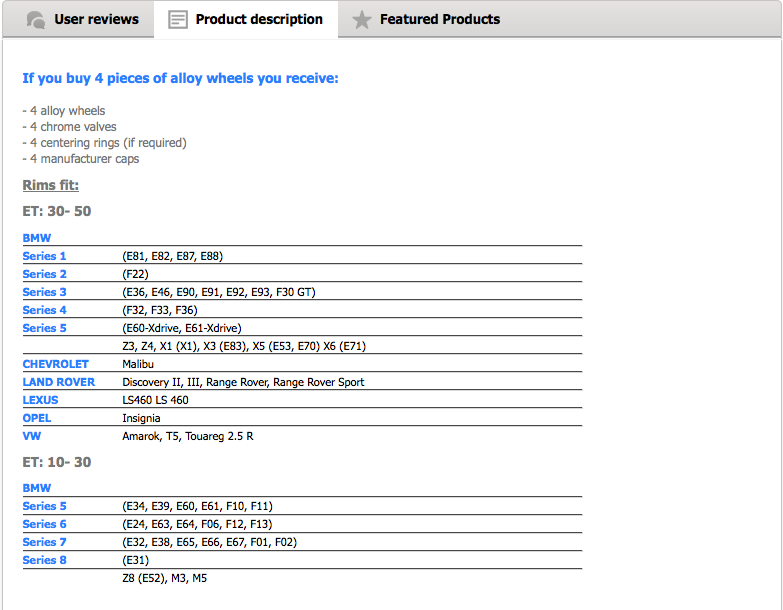Select Series 5 link with E60-Xdrive
Viewport: 783px width, 610px height.
(44, 328)
